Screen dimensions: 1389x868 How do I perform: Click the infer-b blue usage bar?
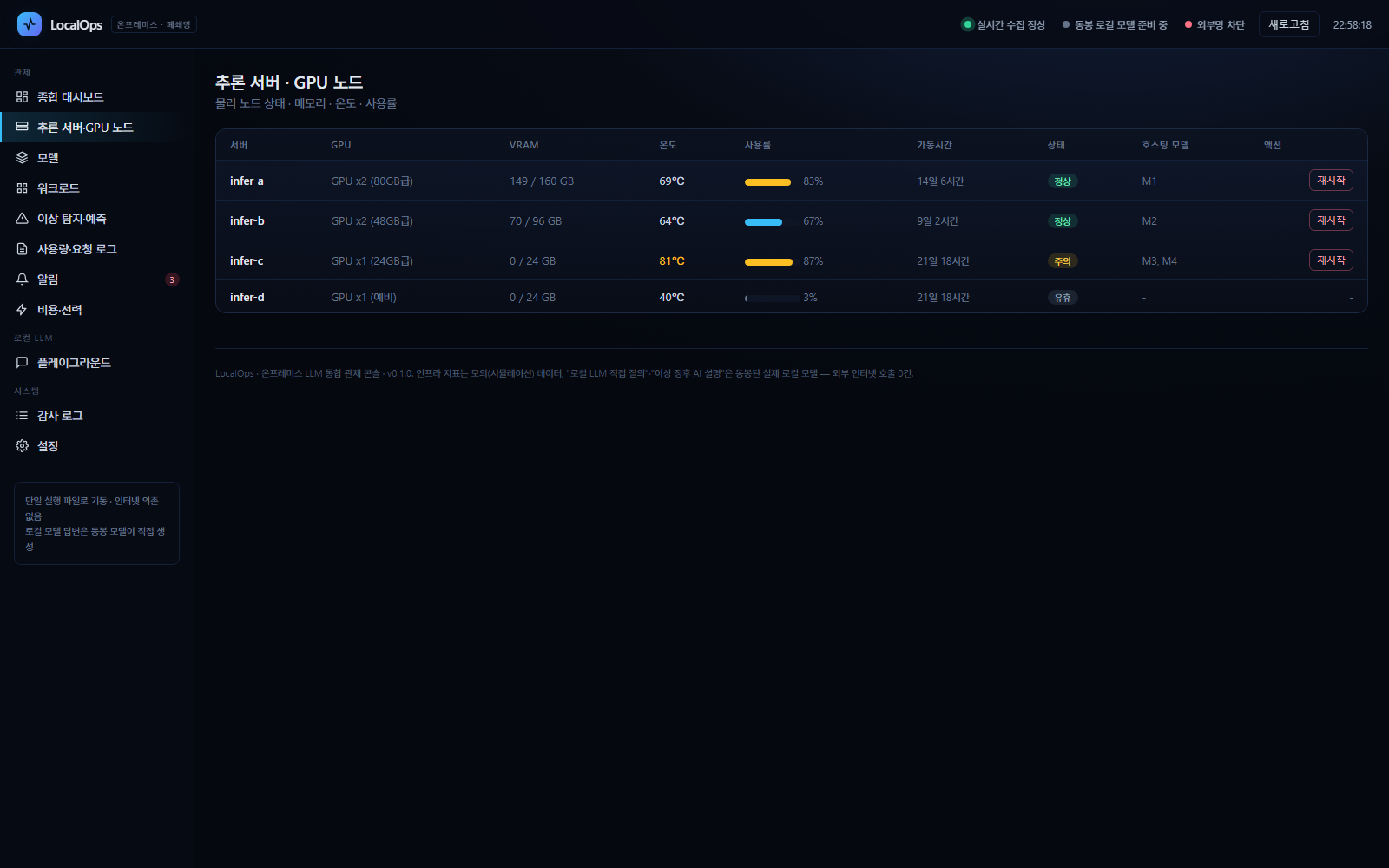tap(772, 222)
